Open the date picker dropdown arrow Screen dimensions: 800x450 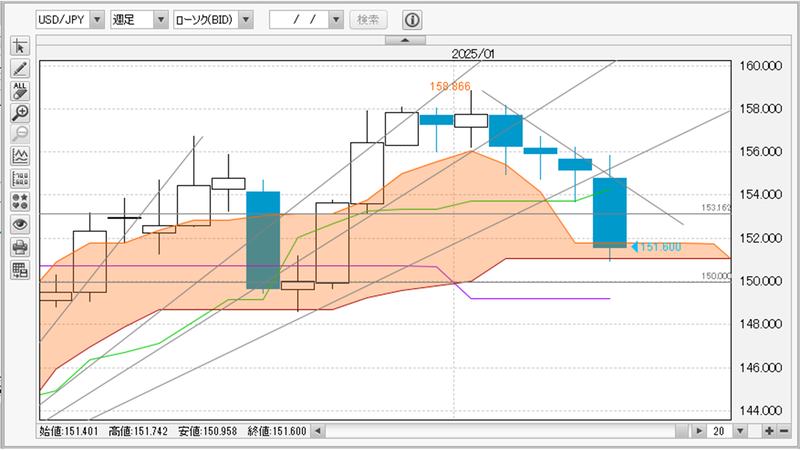(336, 20)
